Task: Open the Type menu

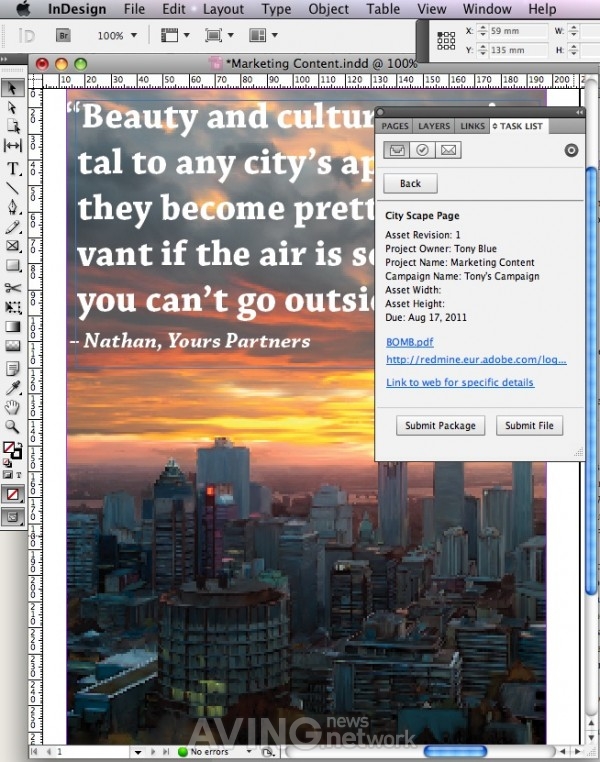Action: 276,9
